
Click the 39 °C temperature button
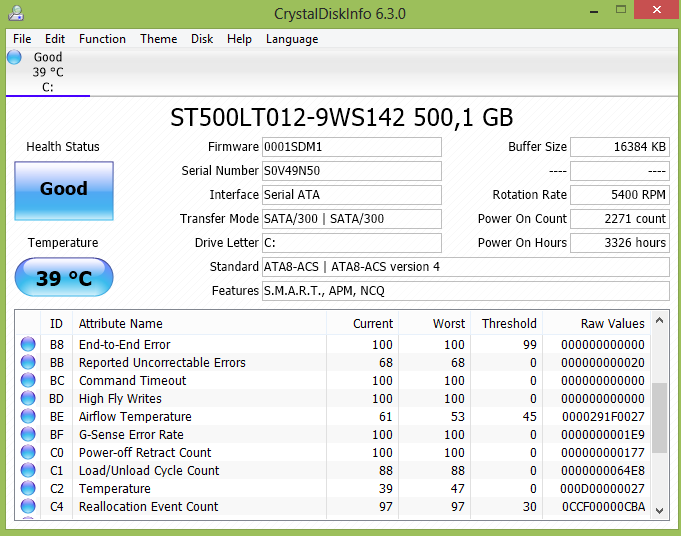tap(64, 277)
